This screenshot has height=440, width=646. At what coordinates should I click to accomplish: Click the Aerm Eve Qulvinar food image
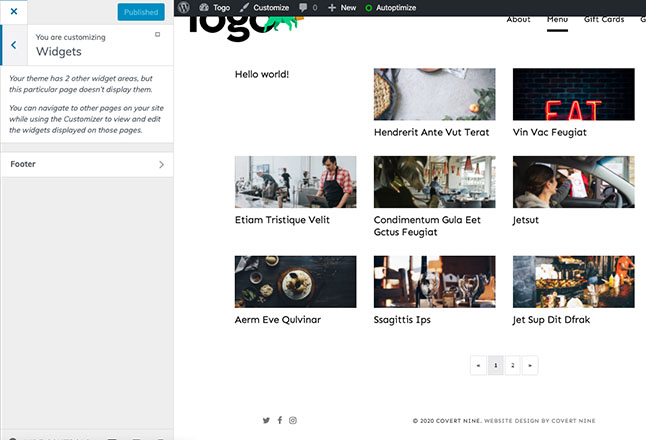click(x=295, y=282)
